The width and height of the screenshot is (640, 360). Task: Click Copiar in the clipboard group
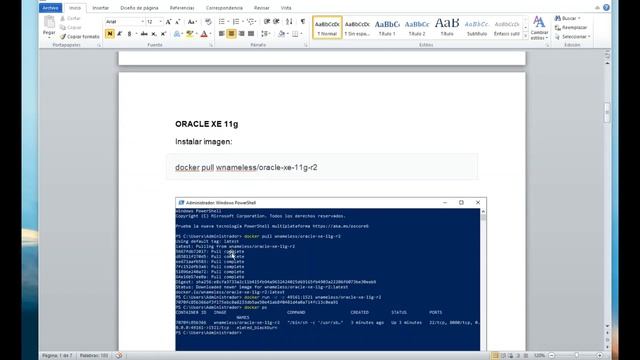click(71, 27)
